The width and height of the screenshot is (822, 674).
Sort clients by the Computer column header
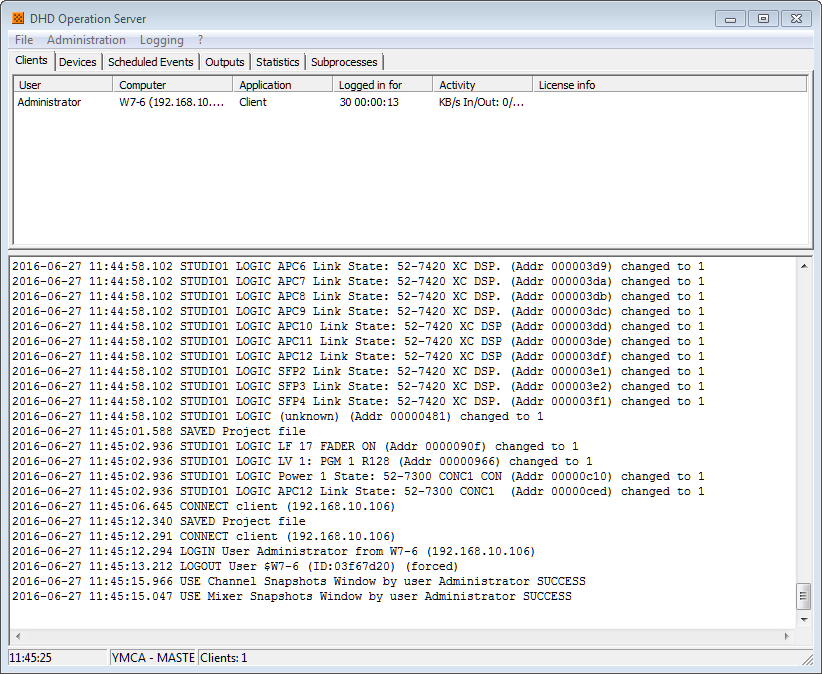(x=172, y=85)
